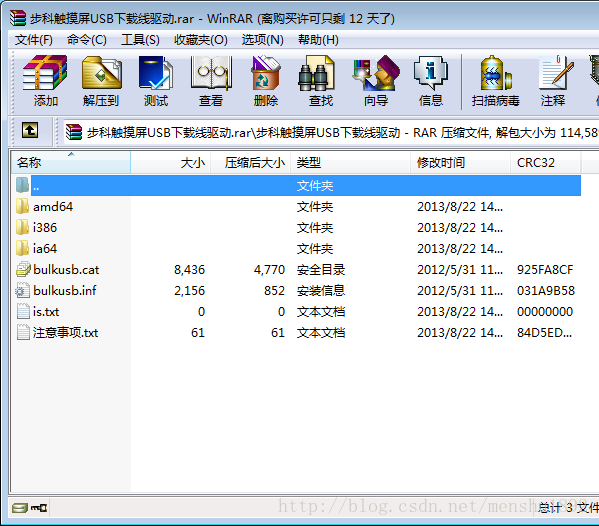Screen dimensions: 599x526
Task: Select the amd64 folder name
Action: pos(53,207)
